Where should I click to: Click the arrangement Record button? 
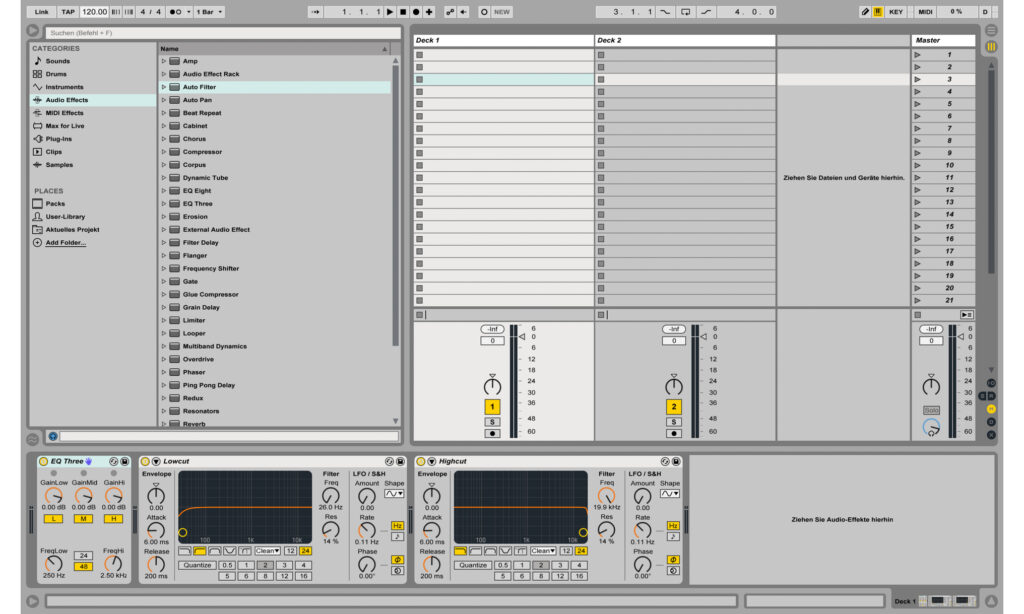[416, 12]
